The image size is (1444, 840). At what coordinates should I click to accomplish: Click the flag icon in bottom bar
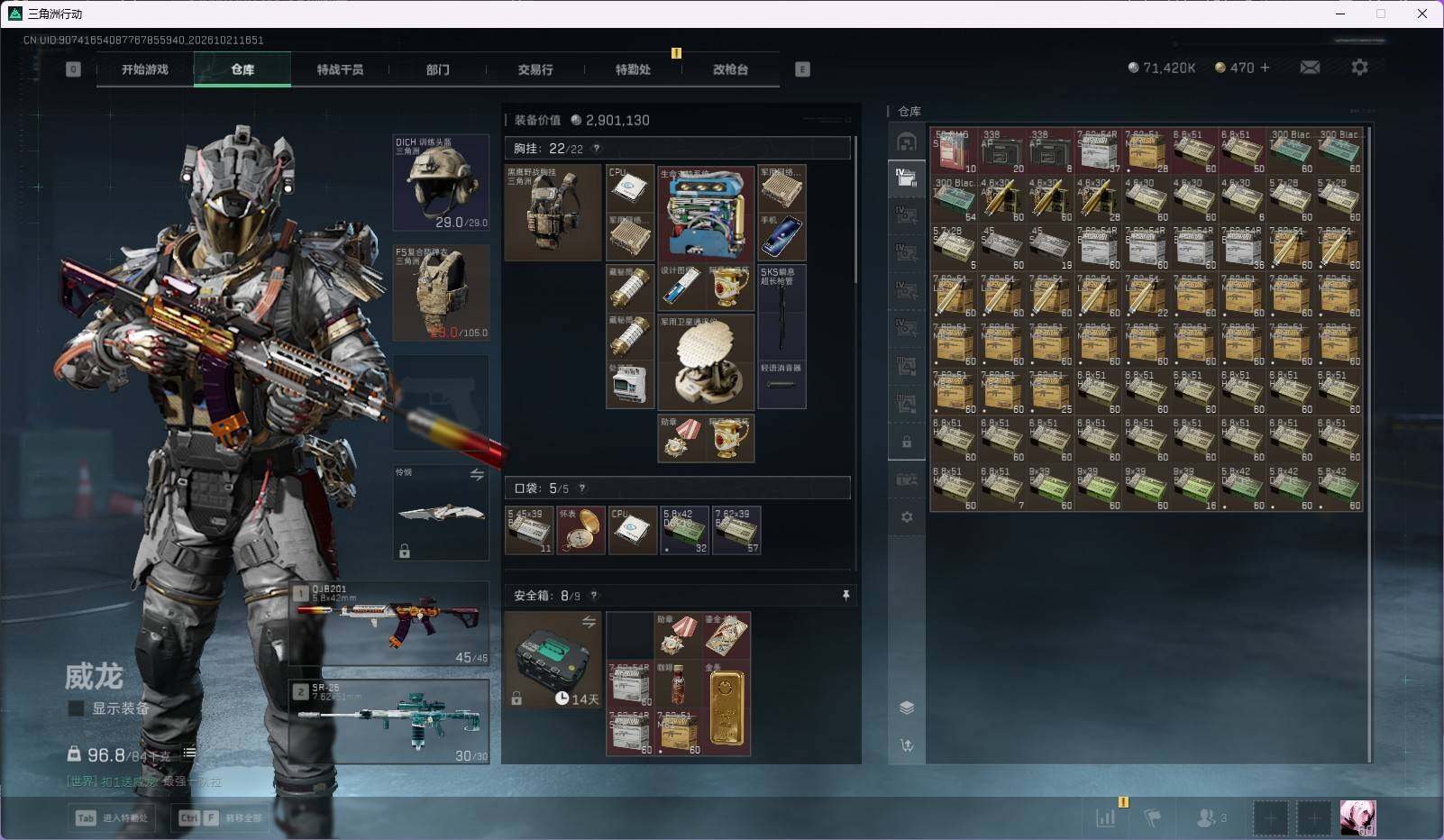click(1152, 817)
